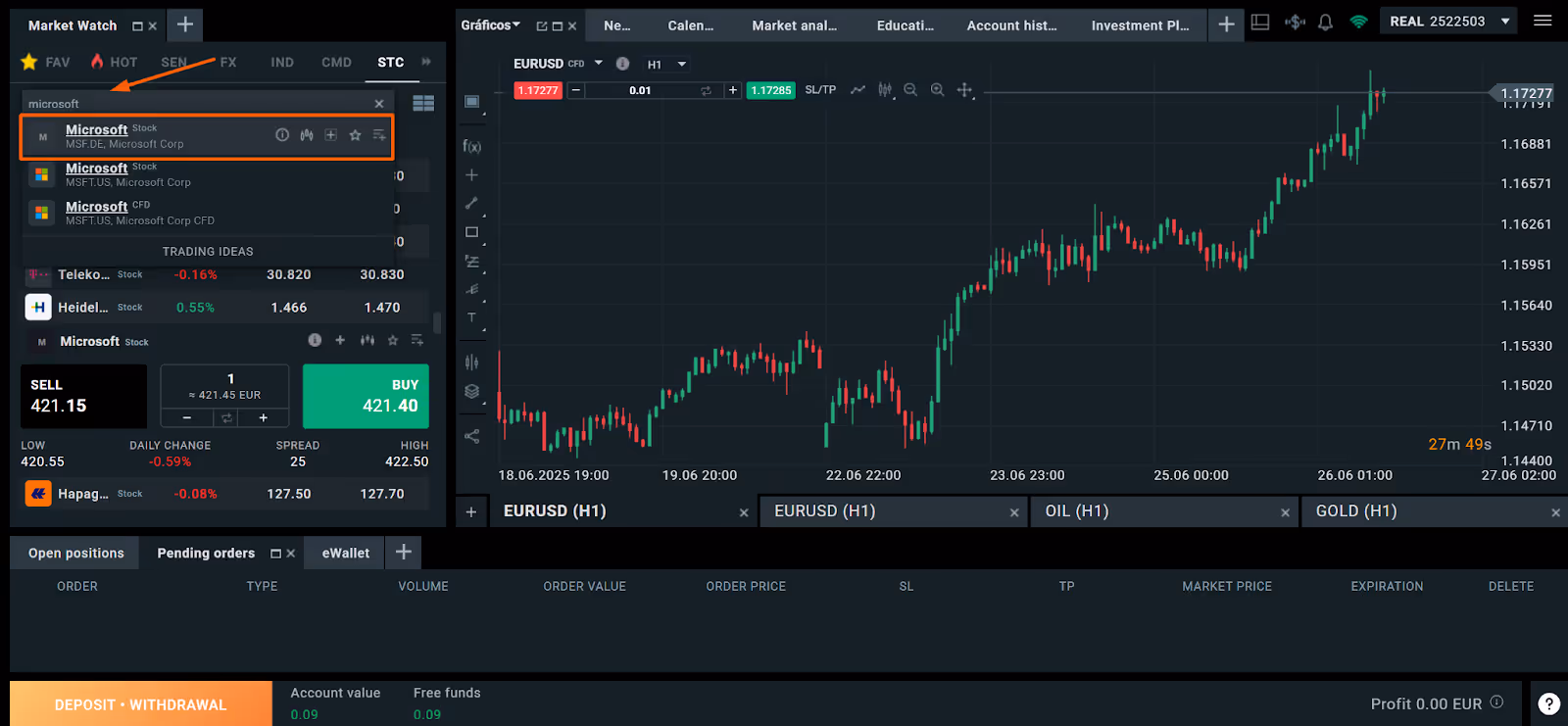Switch to the OIL (H1) chart tab
This screenshot has width=1568, height=726.
tap(1164, 511)
